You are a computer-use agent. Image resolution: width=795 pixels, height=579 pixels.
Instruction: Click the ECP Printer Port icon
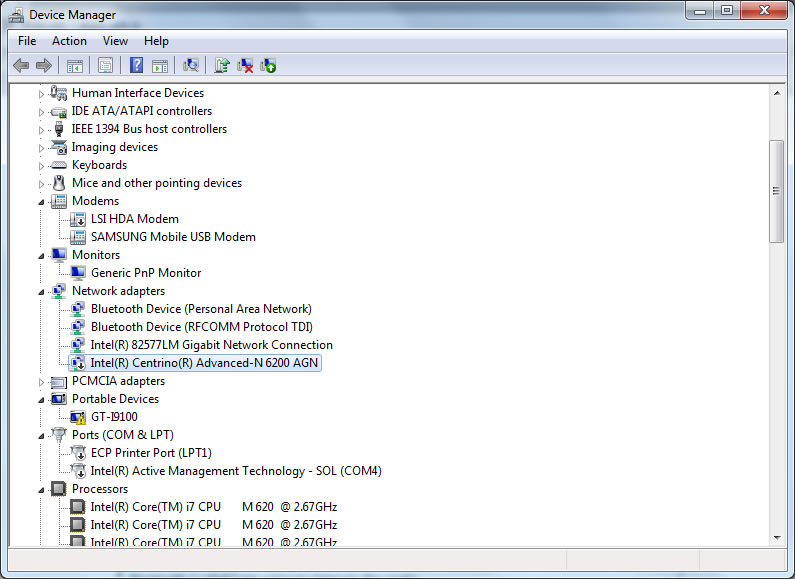78,453
